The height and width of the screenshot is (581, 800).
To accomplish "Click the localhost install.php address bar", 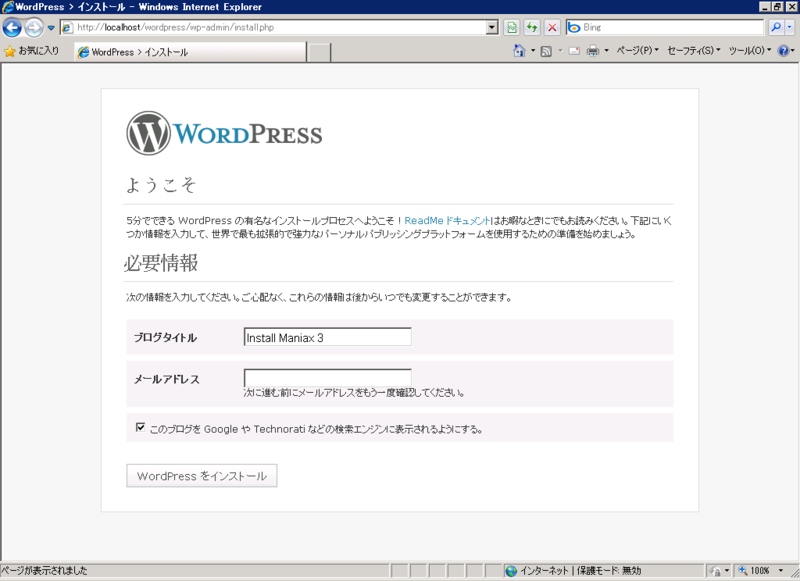I will pyautogui.click(x=273, y=28).
